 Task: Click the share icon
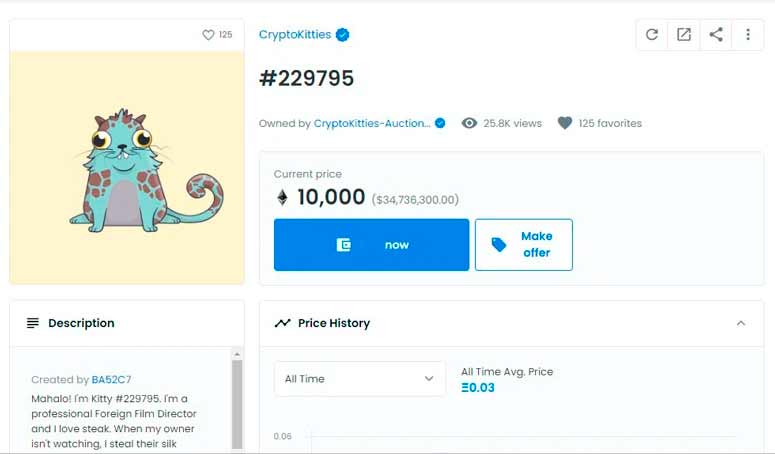716,35
